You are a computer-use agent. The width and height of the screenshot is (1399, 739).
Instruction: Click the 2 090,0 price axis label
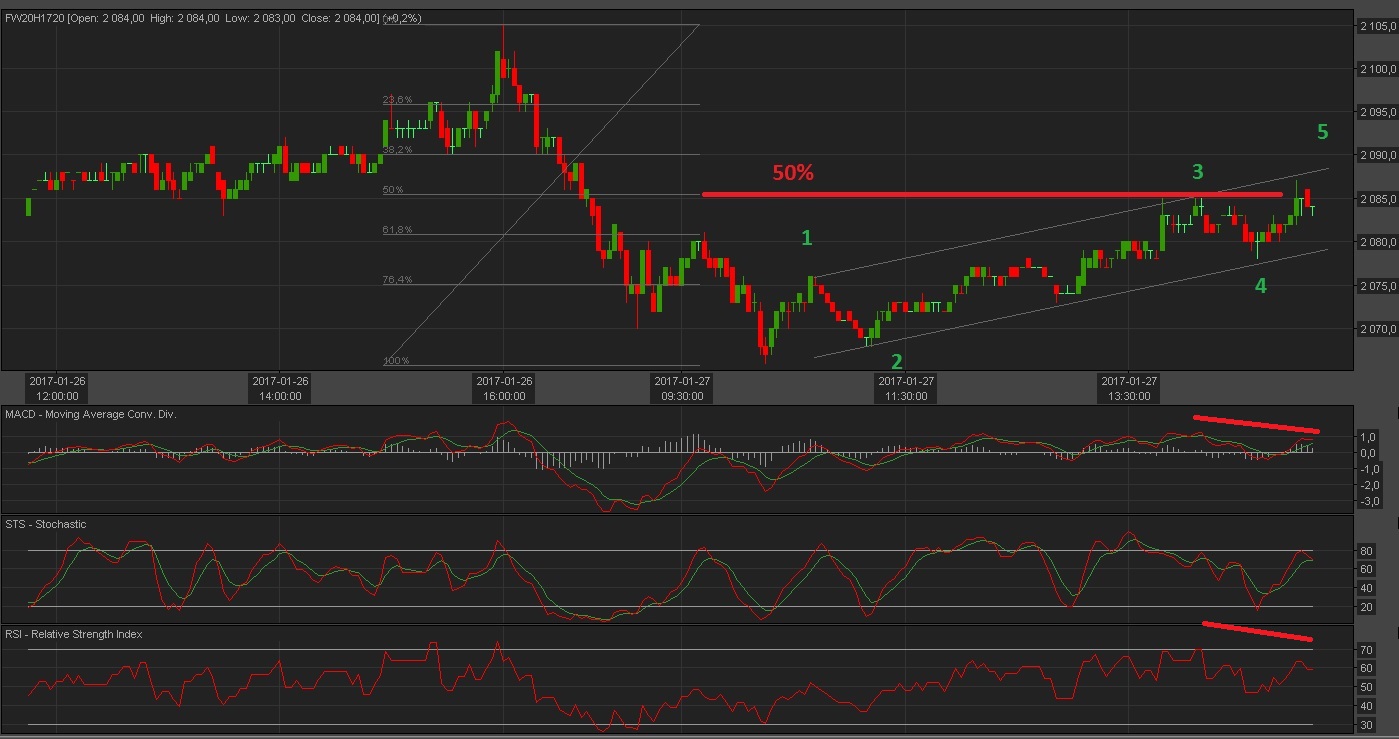[1377, 155]
